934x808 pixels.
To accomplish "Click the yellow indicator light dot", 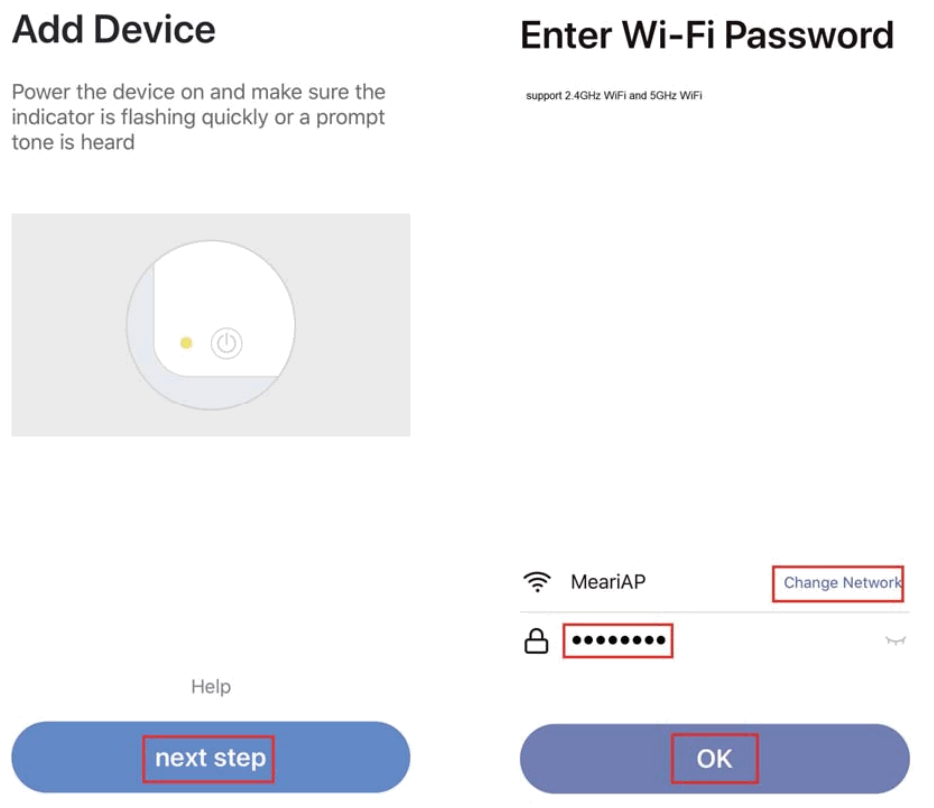I will (x=186, y=343).
